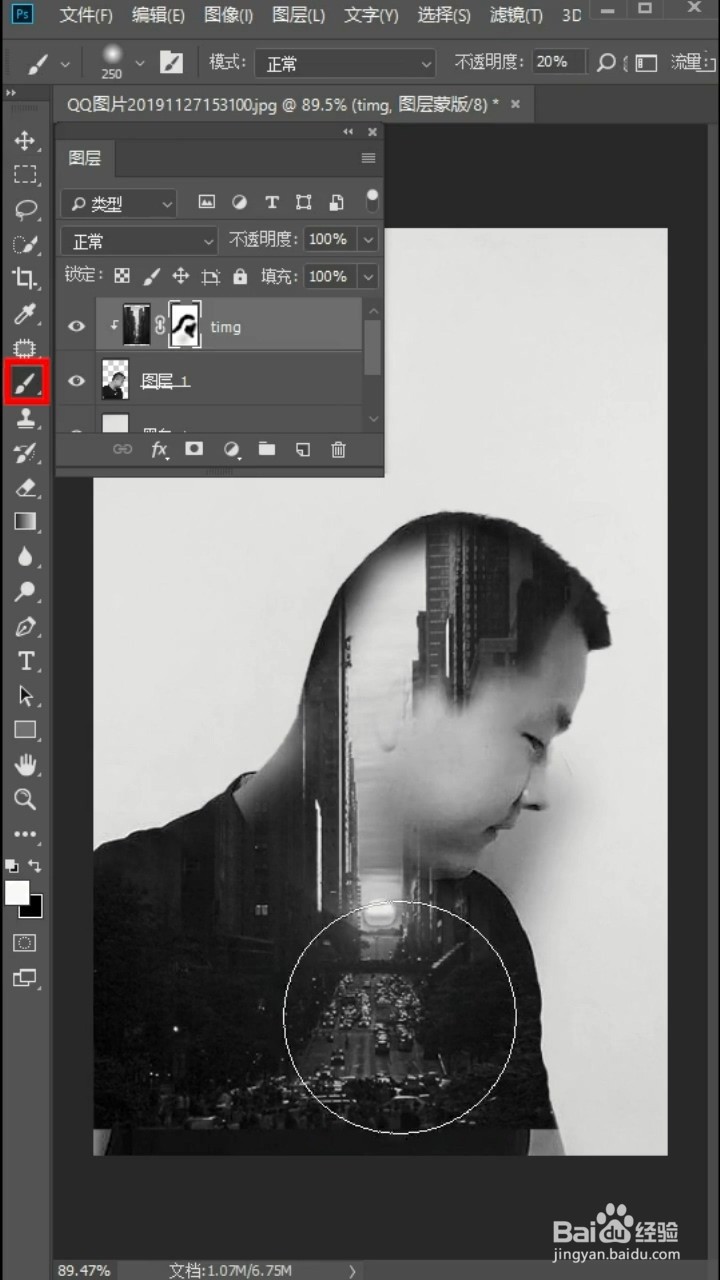Select the Eraser tool
Image resolution: width=720 pixels, height=1280 pixels.
tap(25, 487)
